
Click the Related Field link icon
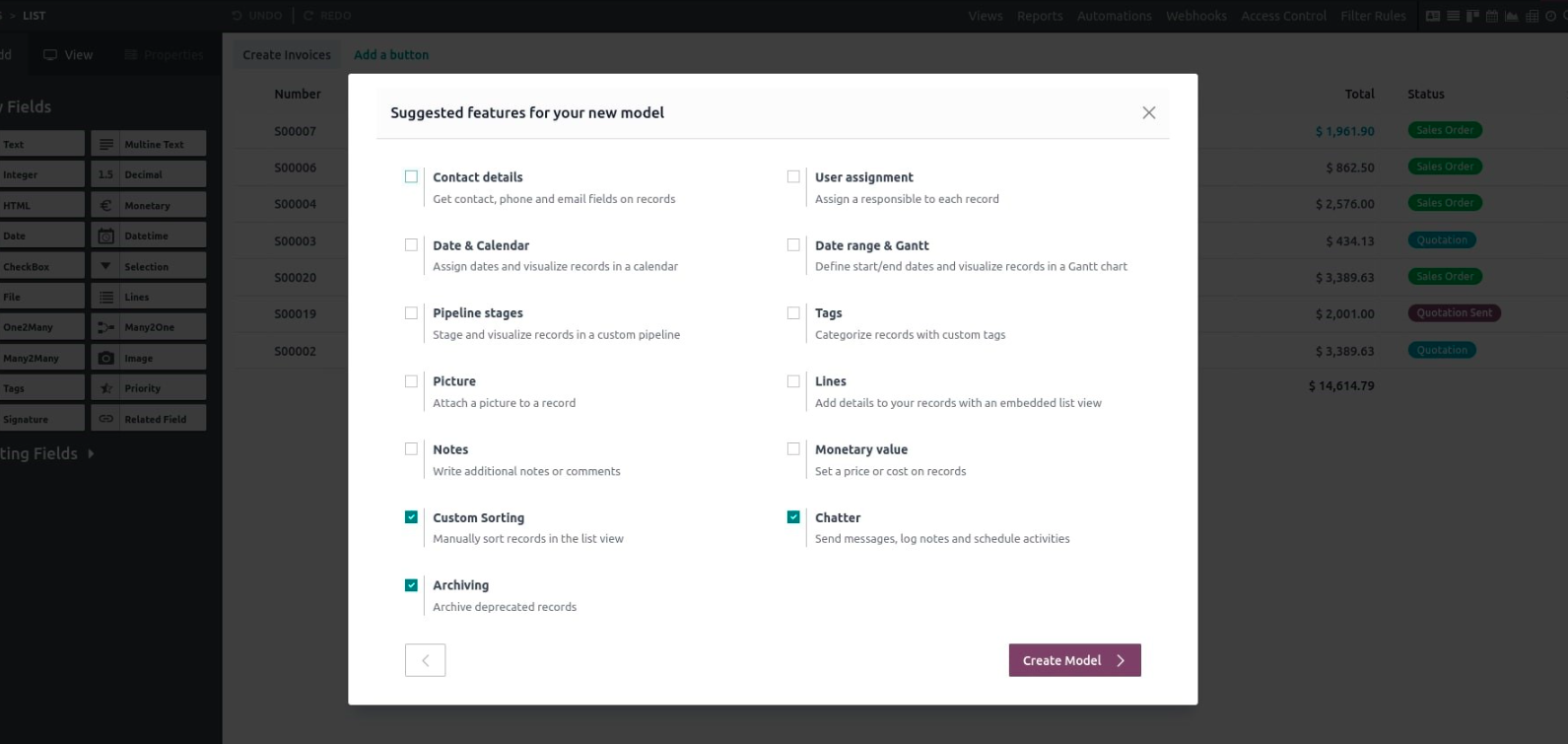[106, 419]
